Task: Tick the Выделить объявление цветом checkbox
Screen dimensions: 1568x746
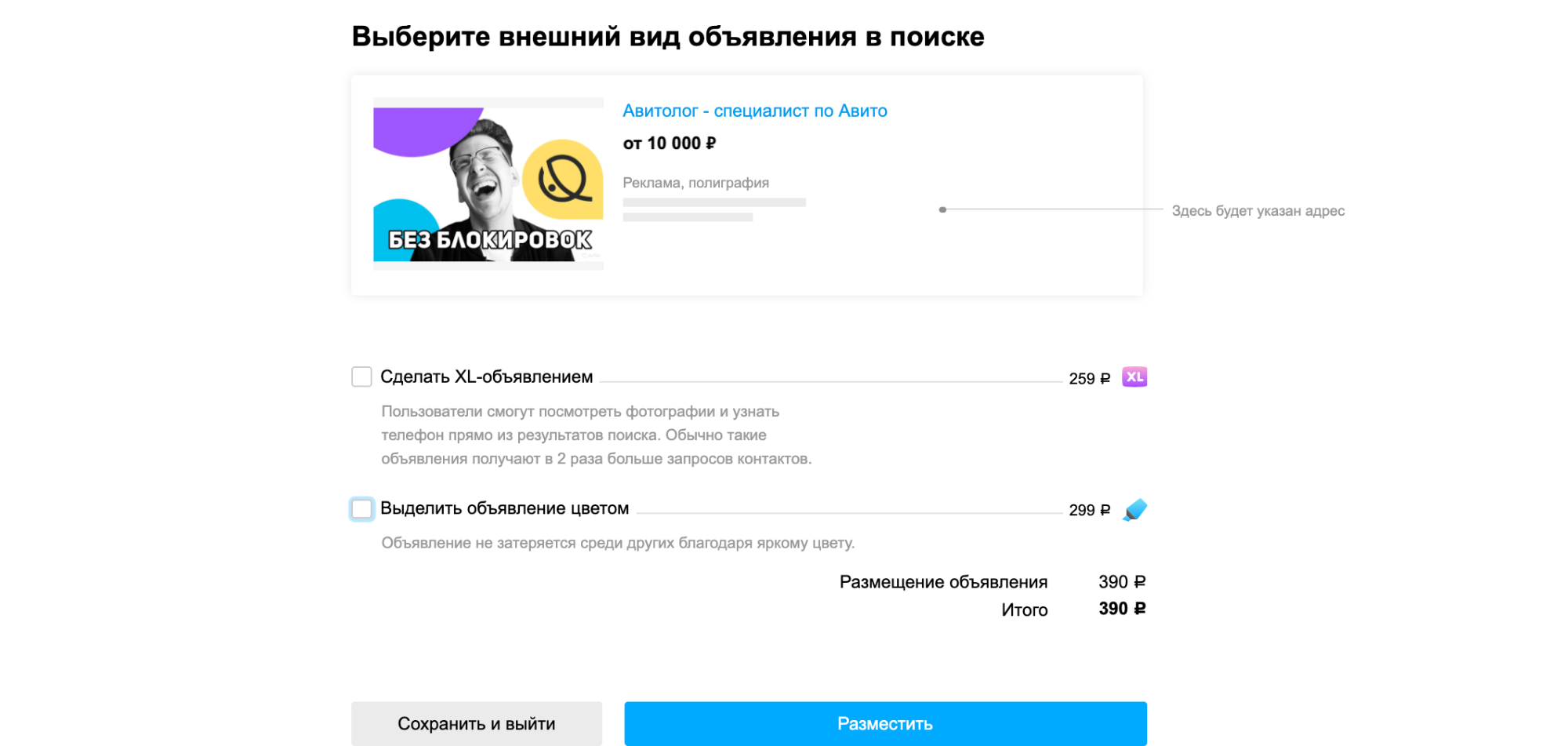Action: click(x=361, y=508)
